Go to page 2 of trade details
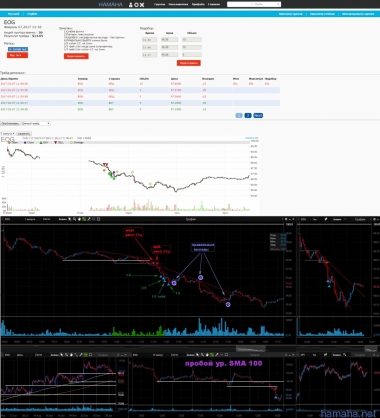 (x=248, y=115)
